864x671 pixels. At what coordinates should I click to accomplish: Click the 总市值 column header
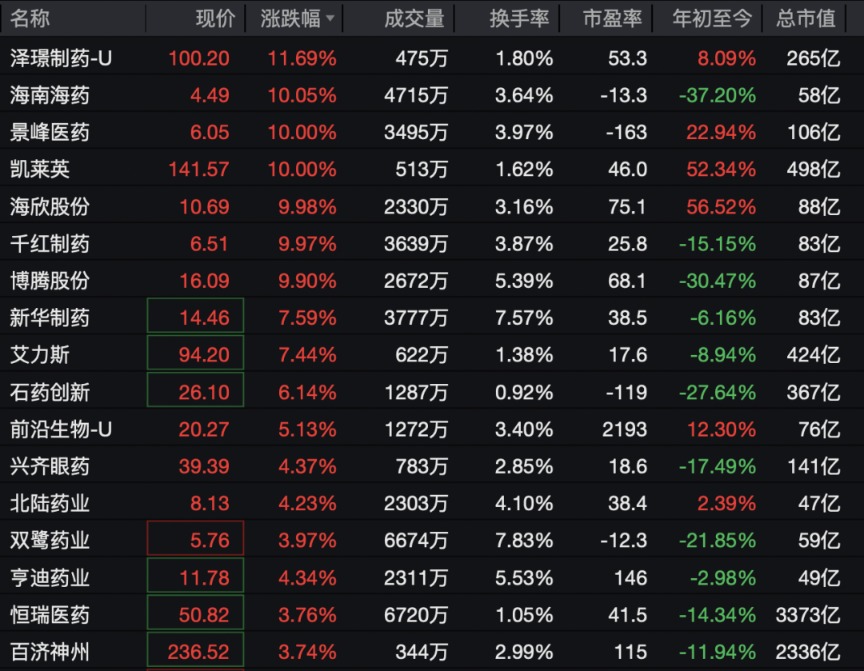coord(806,18)
